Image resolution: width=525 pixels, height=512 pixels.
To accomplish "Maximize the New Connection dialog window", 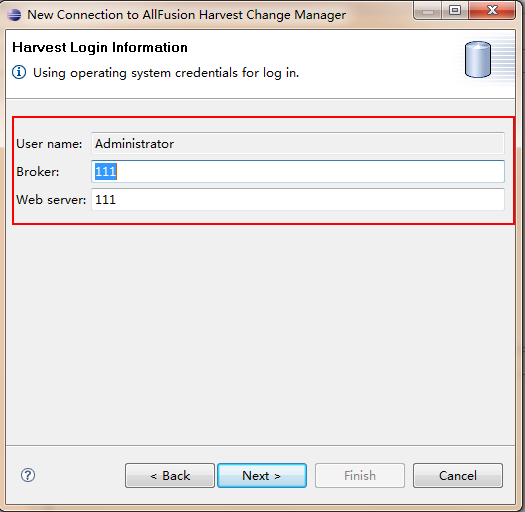I will (455, 10).
